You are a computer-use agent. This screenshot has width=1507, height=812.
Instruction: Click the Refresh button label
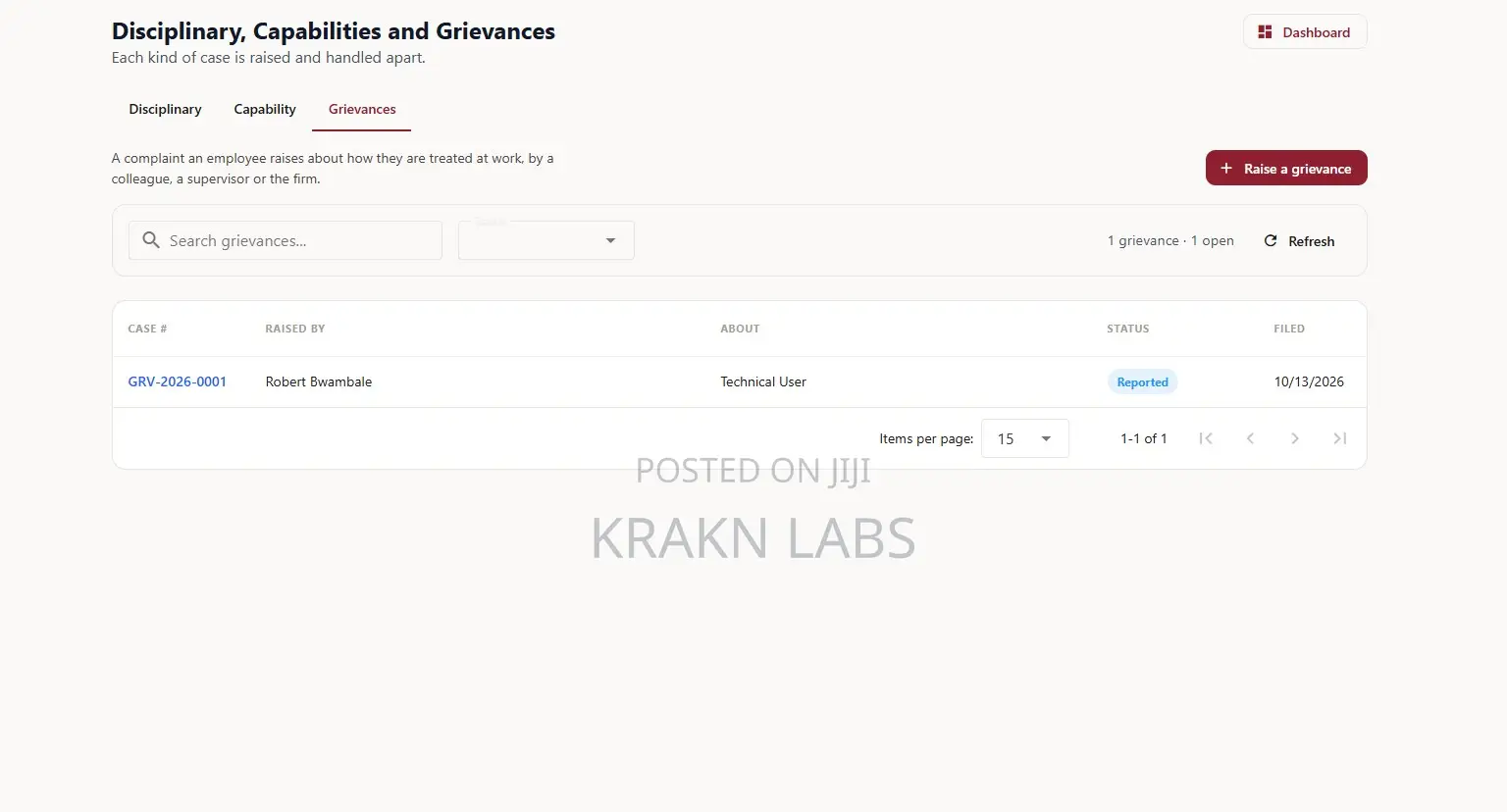(1311, 241)
